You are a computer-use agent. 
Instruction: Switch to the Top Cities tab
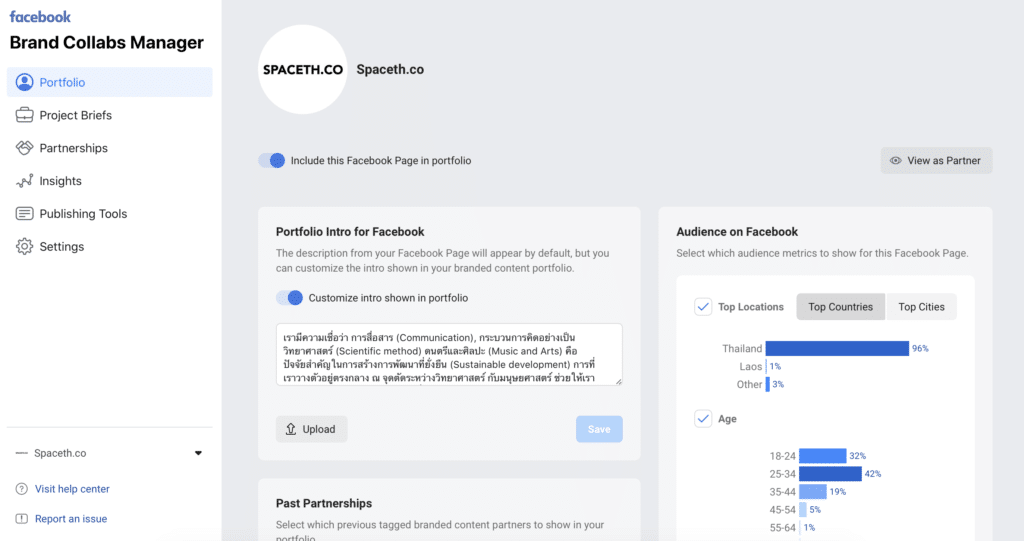(922, 307)
